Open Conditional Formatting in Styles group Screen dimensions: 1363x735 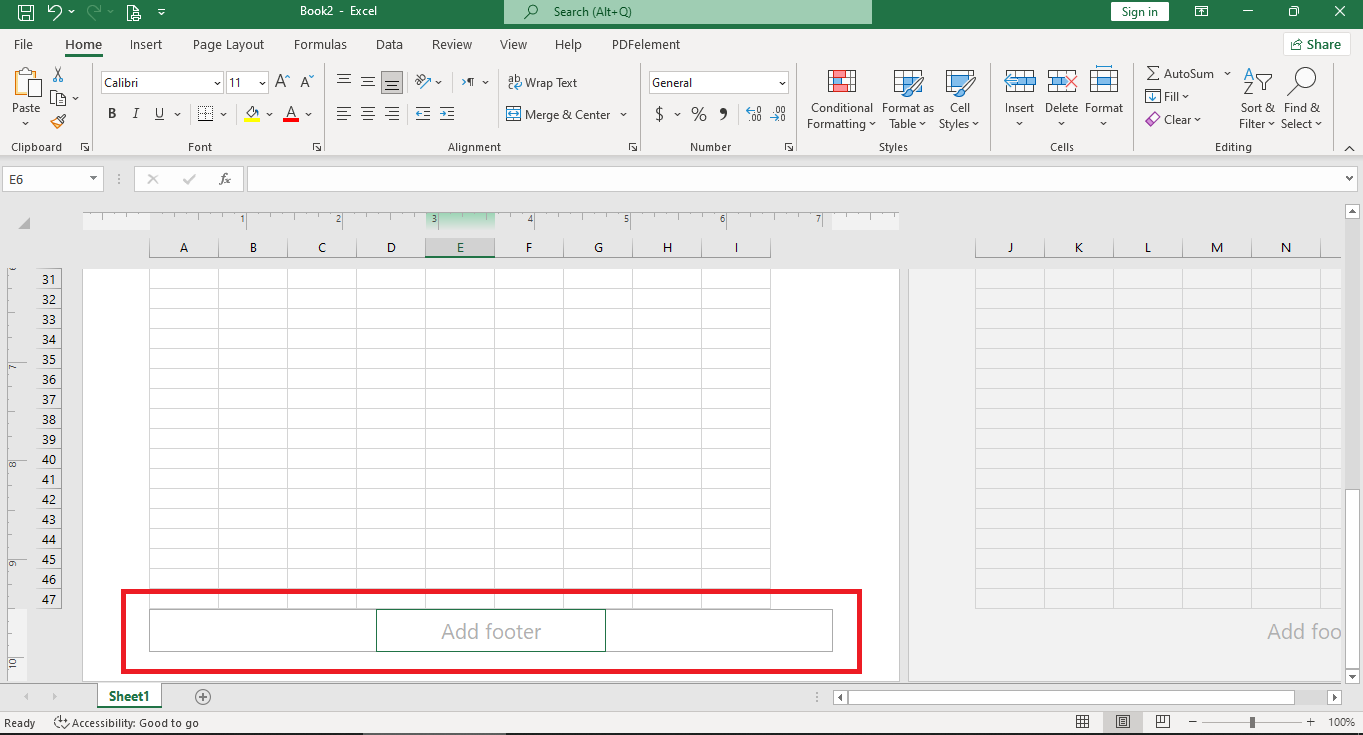click(x=841, y=100)
